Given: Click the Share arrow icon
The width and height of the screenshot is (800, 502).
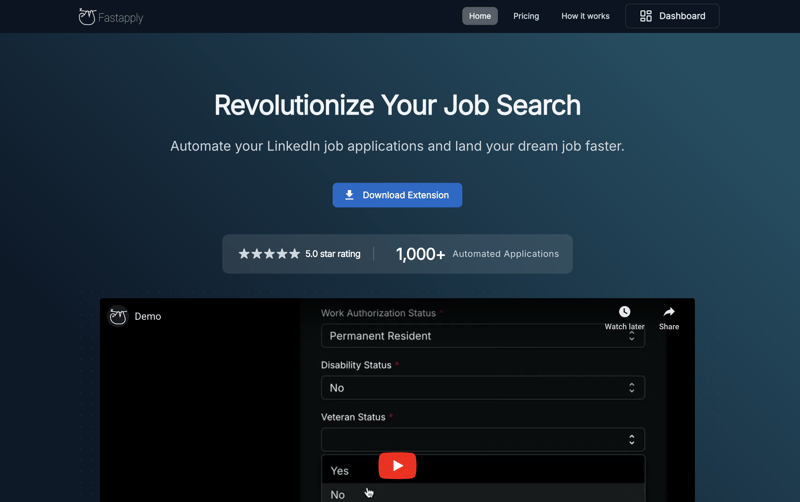Looking at the screenshot, I should coord(669,312).
